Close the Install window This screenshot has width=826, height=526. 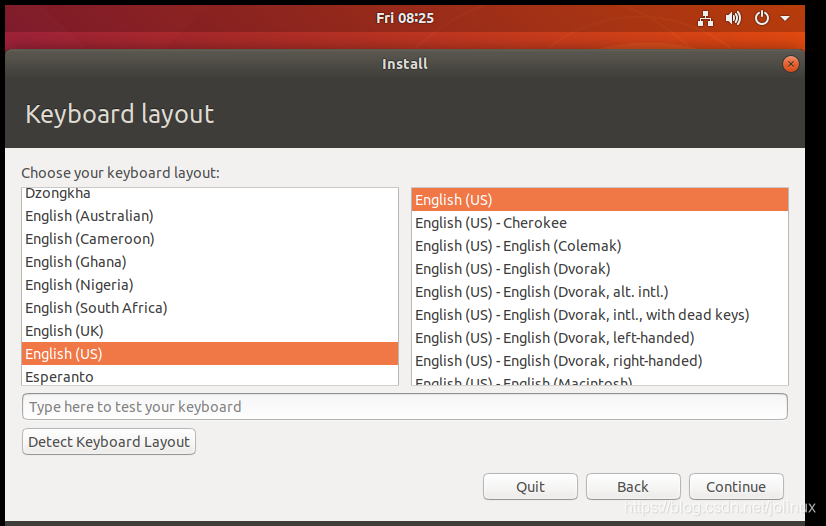(790, 64)
